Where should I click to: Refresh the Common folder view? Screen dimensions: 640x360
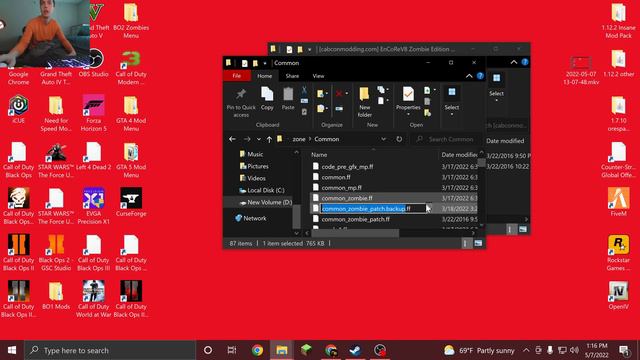[x=399, y=139]
